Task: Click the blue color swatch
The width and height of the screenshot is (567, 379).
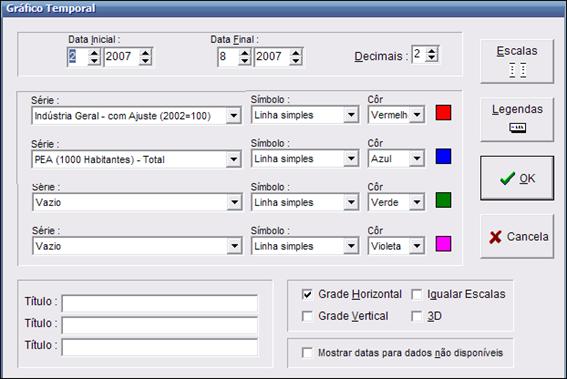Action: pyautogui.click(x=443, y=156)
